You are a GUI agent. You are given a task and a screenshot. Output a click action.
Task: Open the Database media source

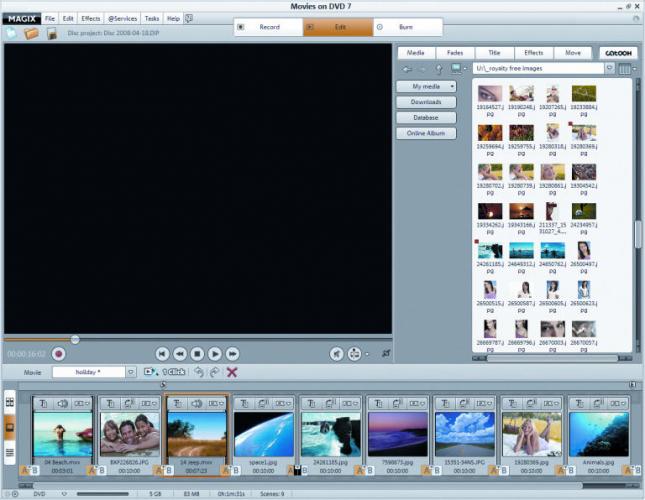[426, 118]
